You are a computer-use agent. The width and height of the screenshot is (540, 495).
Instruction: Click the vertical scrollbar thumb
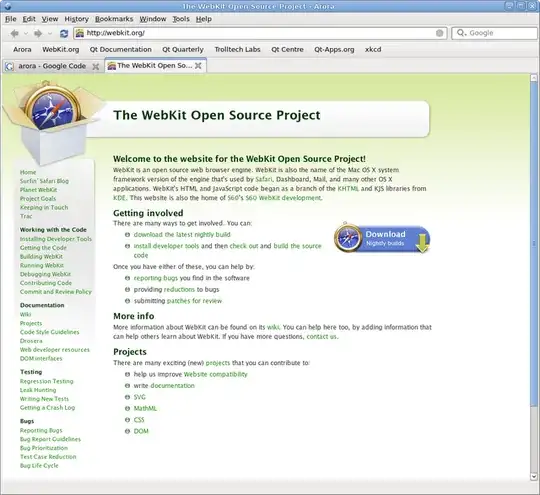[x=534, y=243]
